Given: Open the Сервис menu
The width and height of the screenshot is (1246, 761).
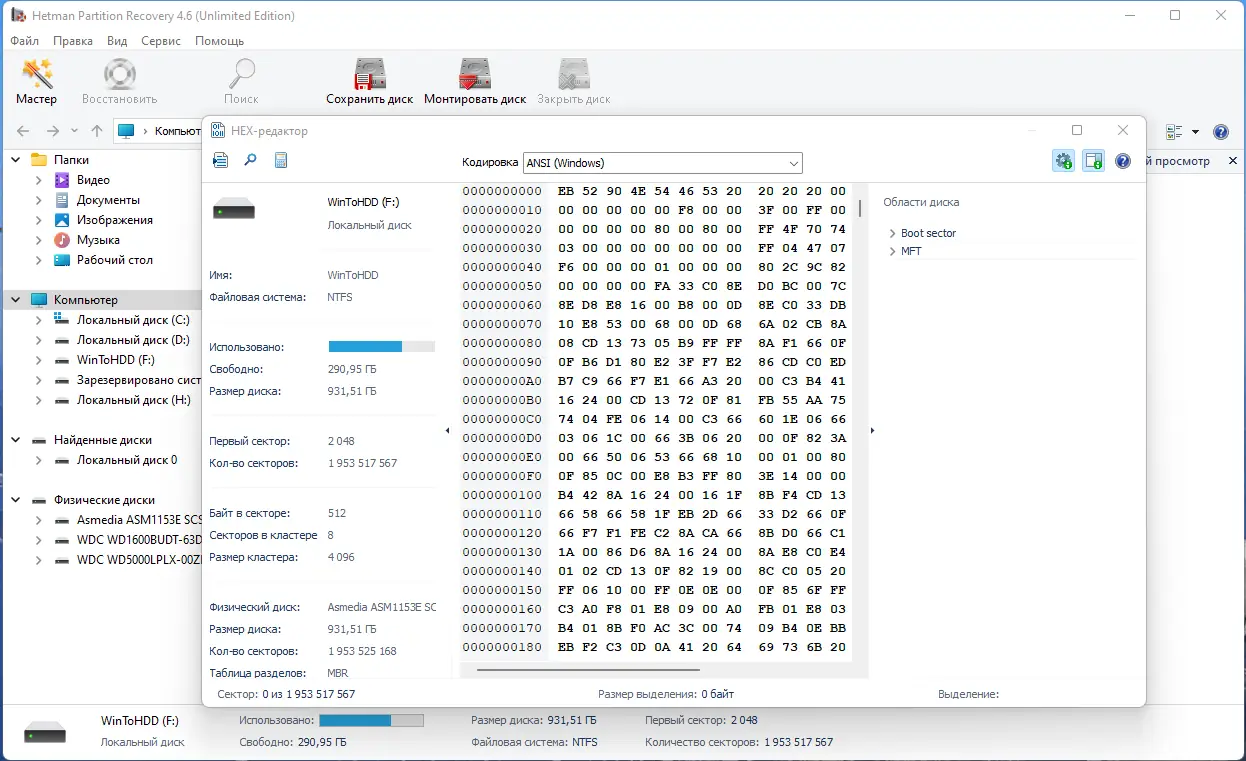Looking at the screenshot, I should 161,41.
